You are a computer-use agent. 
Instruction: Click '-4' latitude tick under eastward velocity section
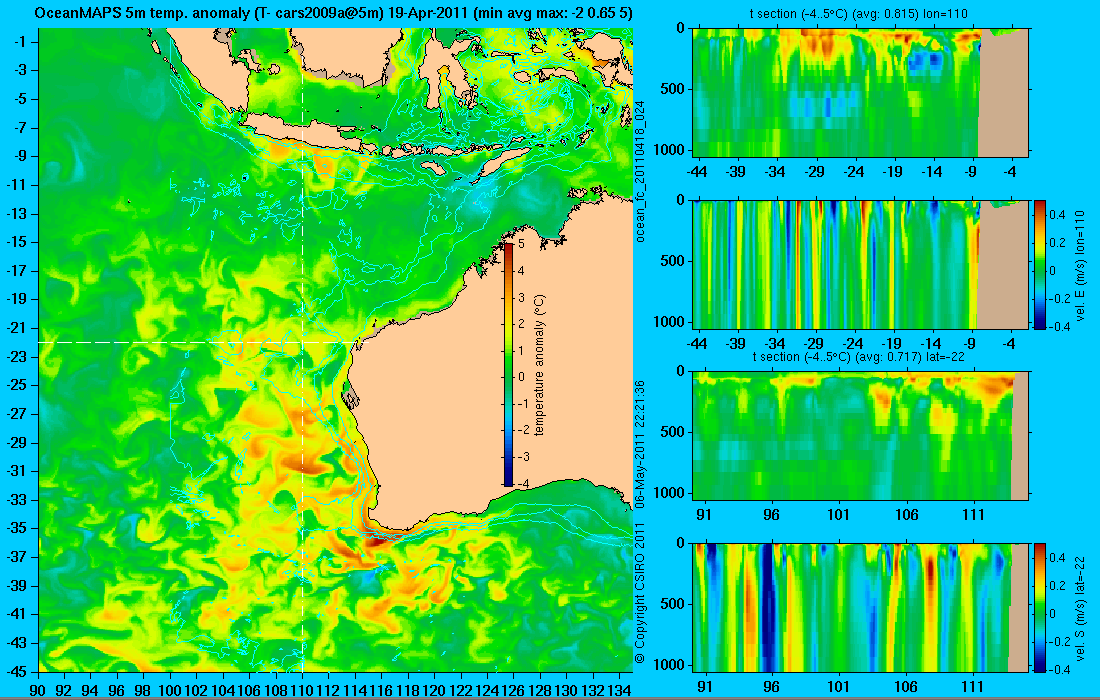[1009, 344]
